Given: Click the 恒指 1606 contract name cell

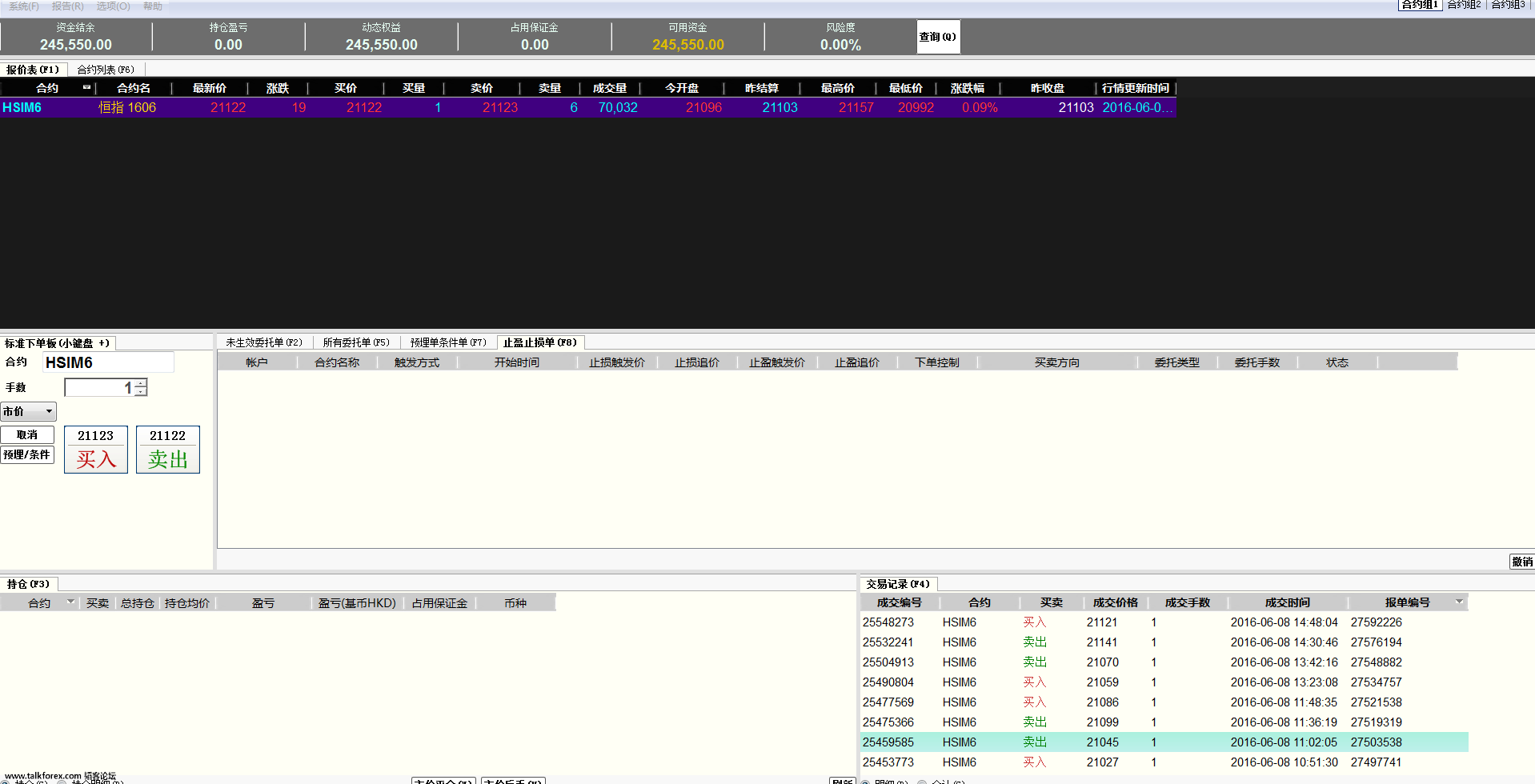Looking at the screenshot, I should 127,107.
